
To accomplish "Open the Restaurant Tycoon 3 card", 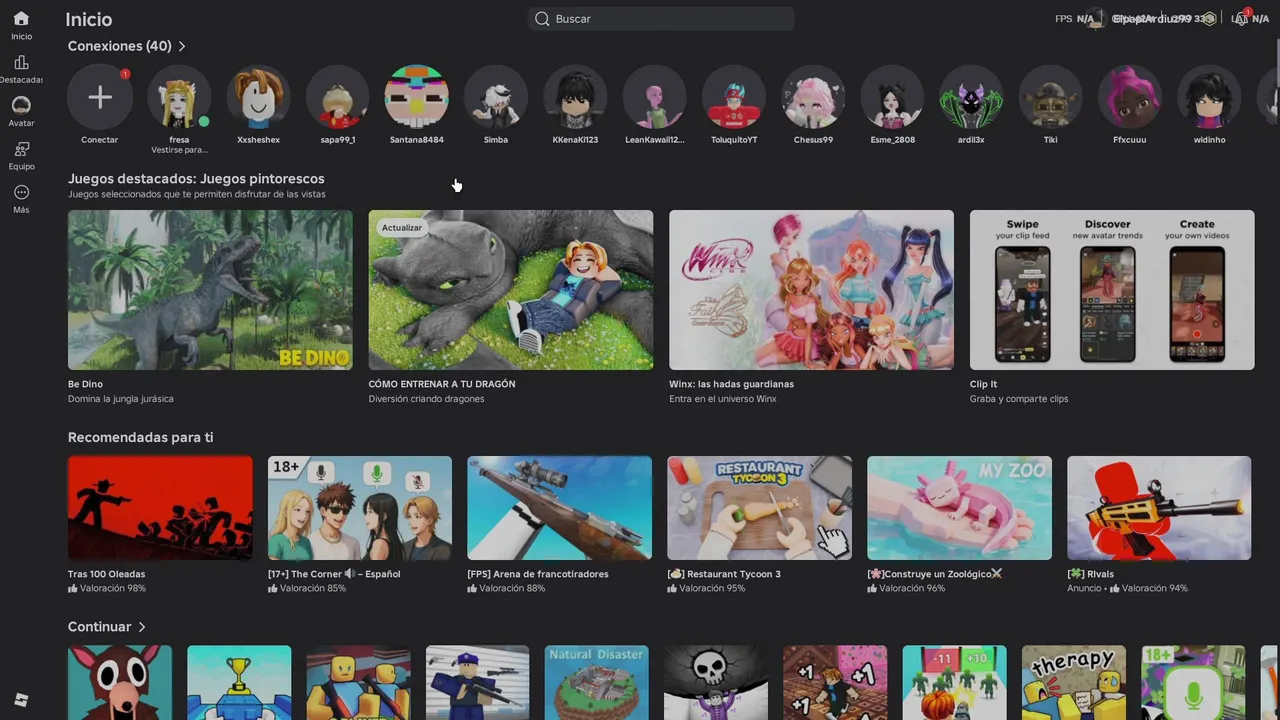I will click(760, 508).
